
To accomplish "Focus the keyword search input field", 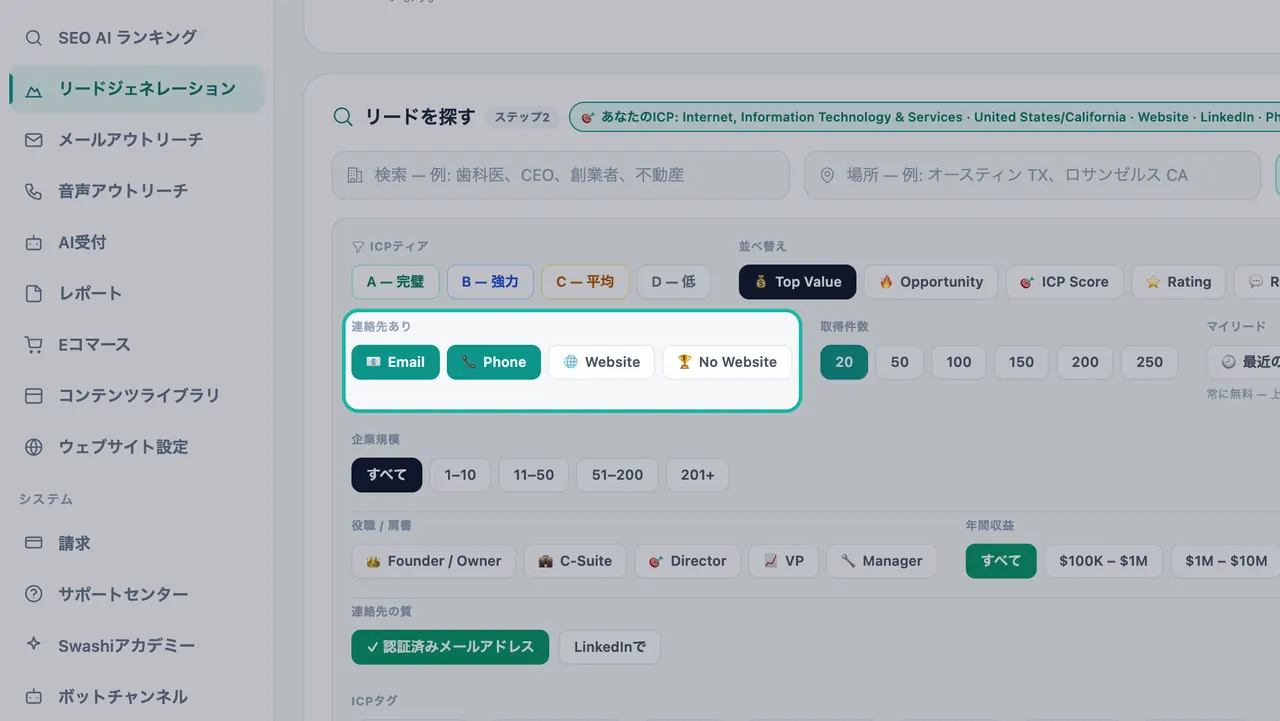I will [x=560, y=175].
